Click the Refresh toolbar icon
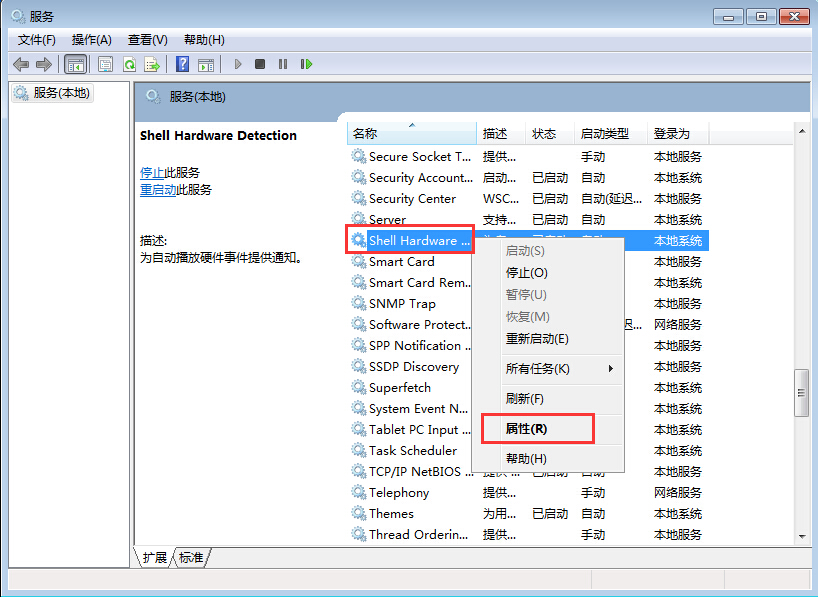This screenshot has width=818, height=597. [129, 64]
